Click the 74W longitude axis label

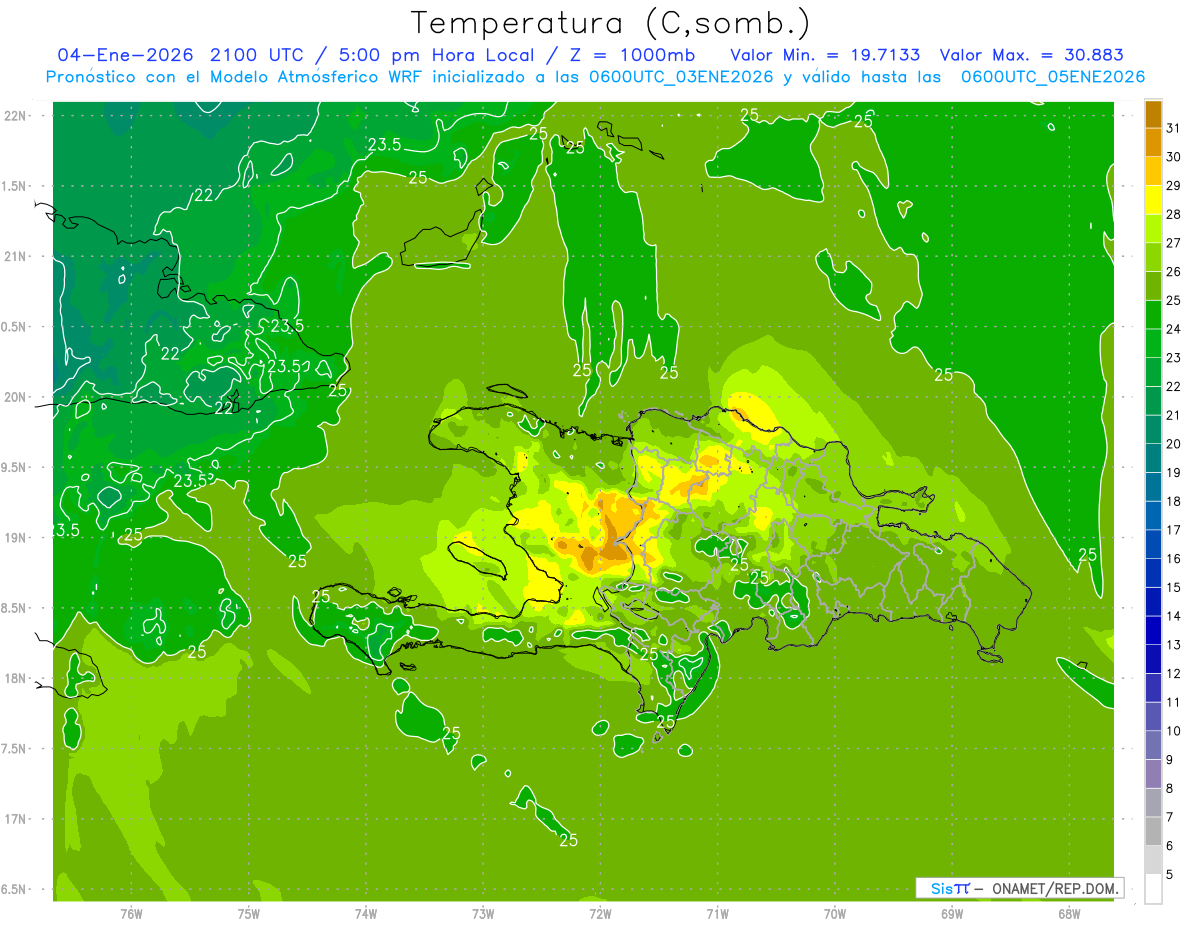click(366, 915)
